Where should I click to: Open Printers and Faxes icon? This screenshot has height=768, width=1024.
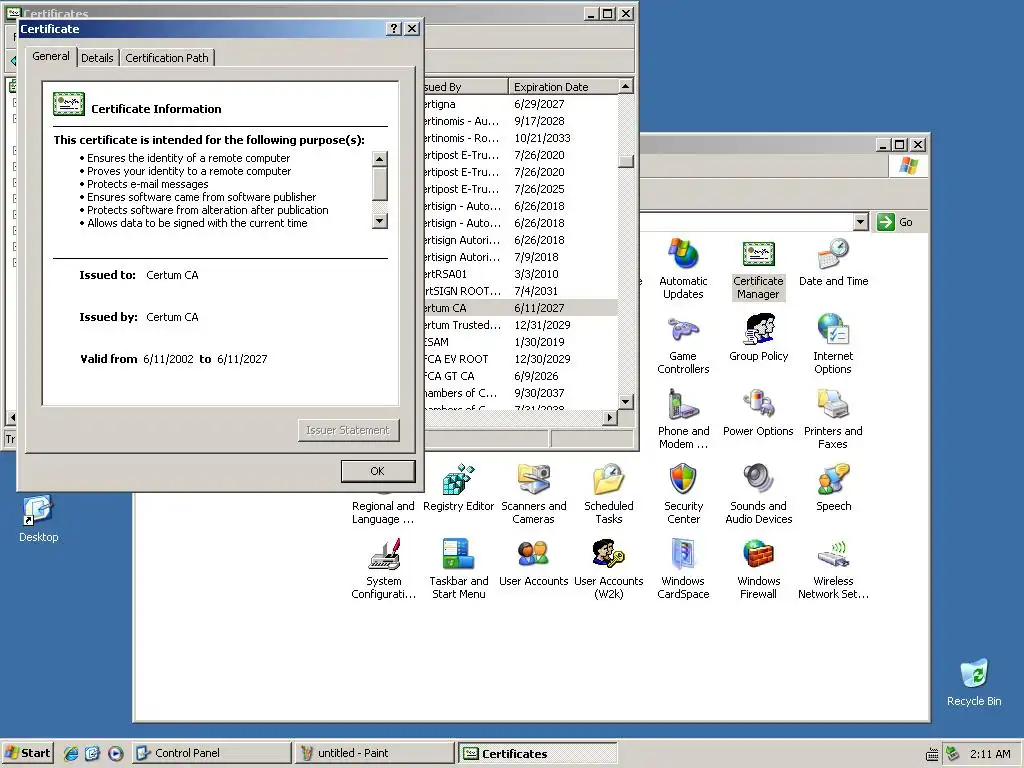[x=833, y=419]
